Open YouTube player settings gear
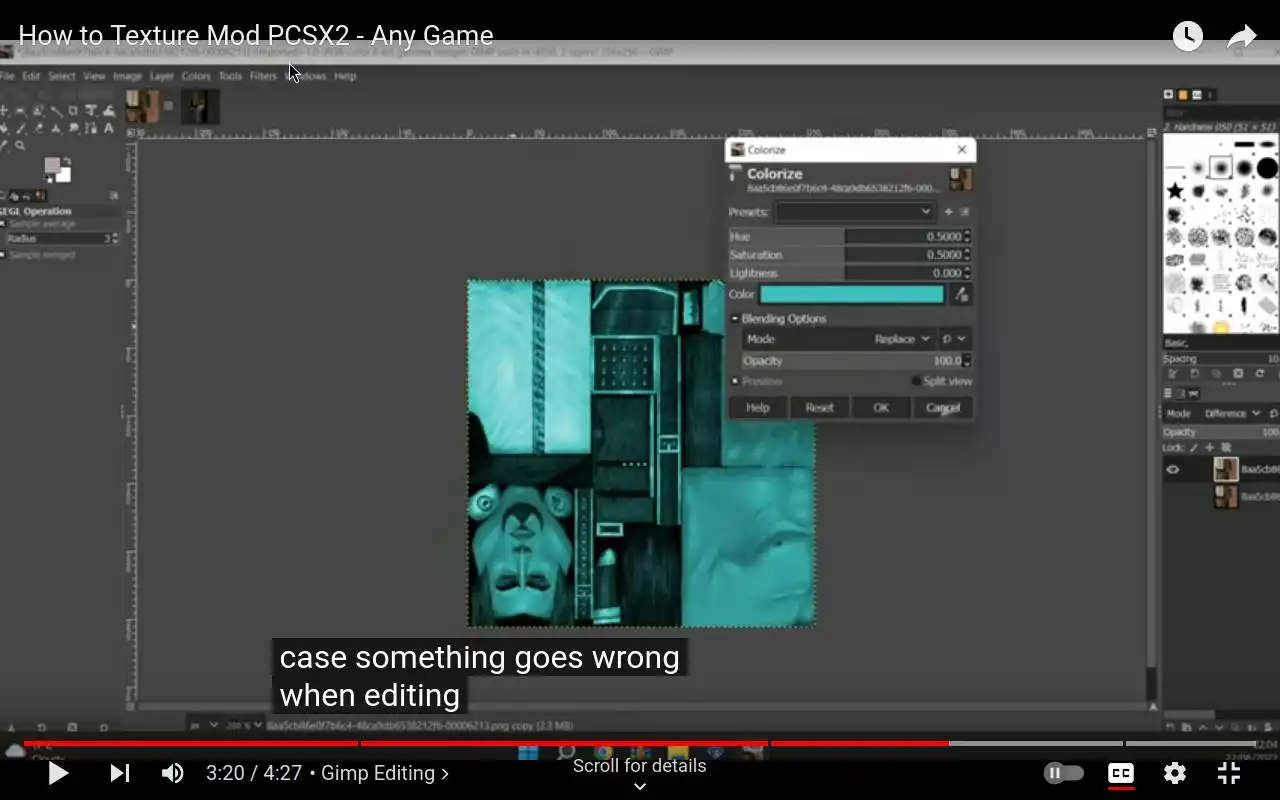1280x800 pixels. (x=1175, y=773)
